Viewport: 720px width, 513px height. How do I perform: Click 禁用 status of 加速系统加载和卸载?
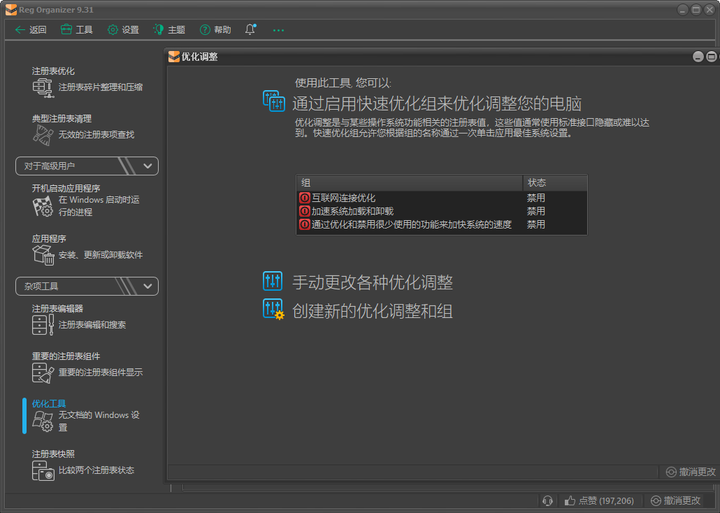tap(536, 211)
